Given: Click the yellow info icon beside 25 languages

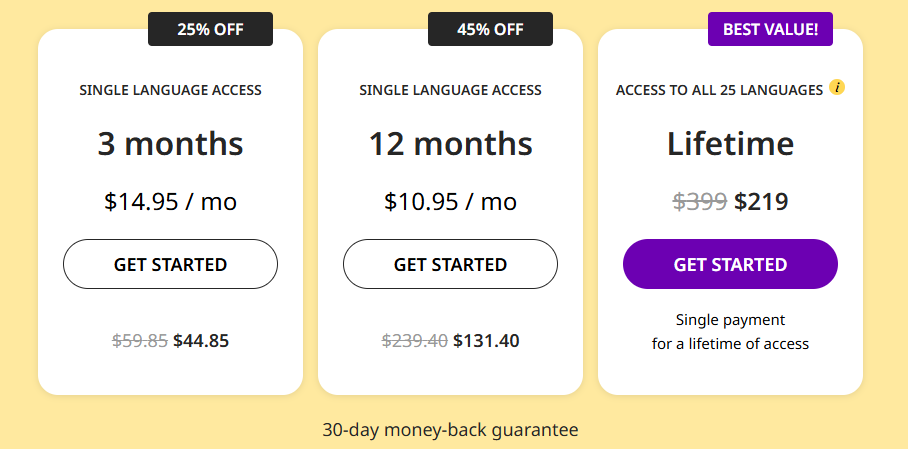Looking at the screenshot, I should [837, 87].
